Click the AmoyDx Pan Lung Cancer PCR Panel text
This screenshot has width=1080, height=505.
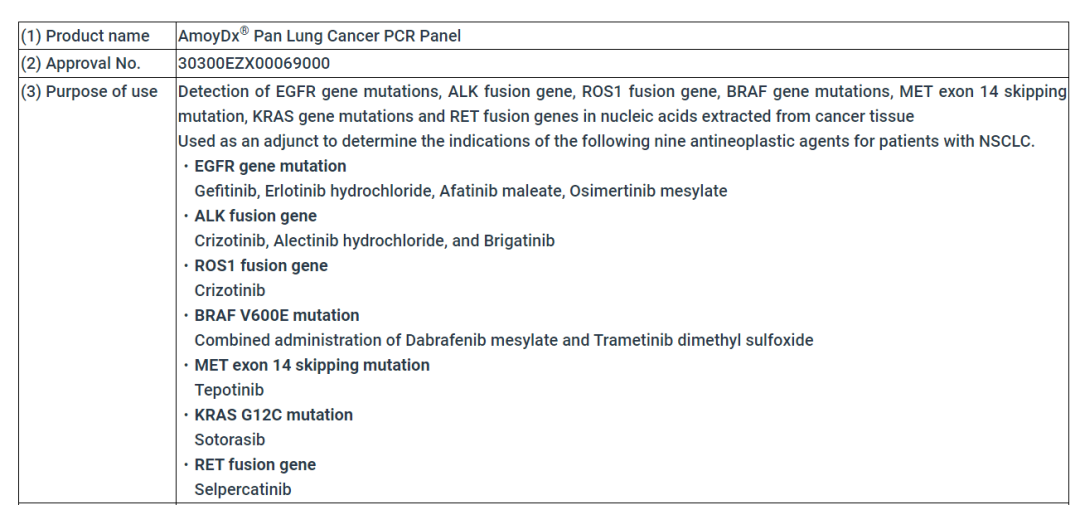coord(318,37)
